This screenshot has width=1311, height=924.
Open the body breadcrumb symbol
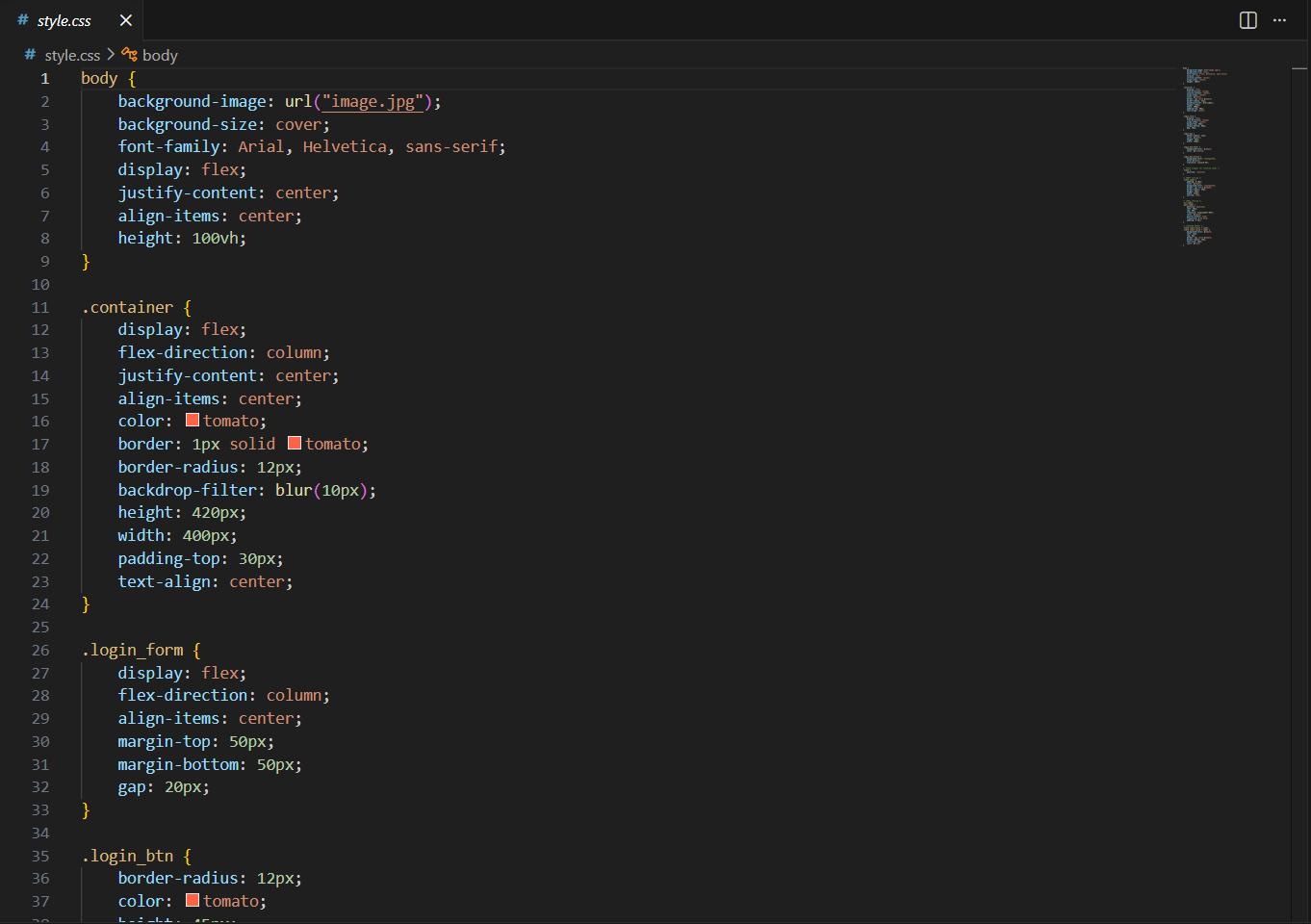[x=160, y=56]
